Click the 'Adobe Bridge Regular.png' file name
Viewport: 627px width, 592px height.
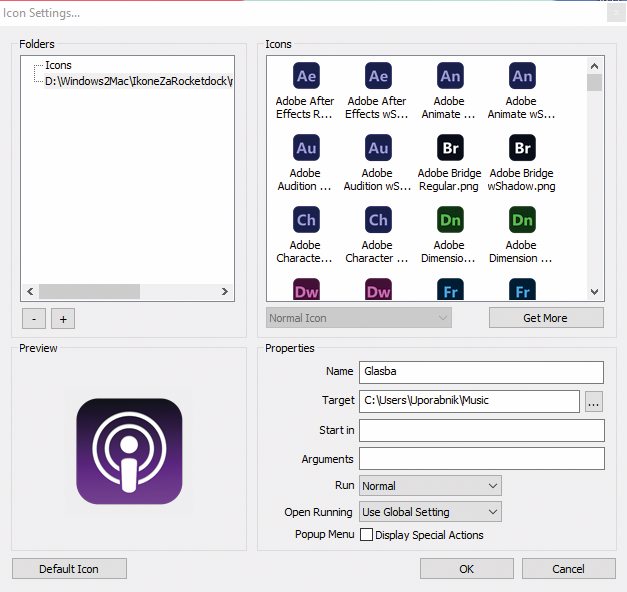(x=449, y=180)
